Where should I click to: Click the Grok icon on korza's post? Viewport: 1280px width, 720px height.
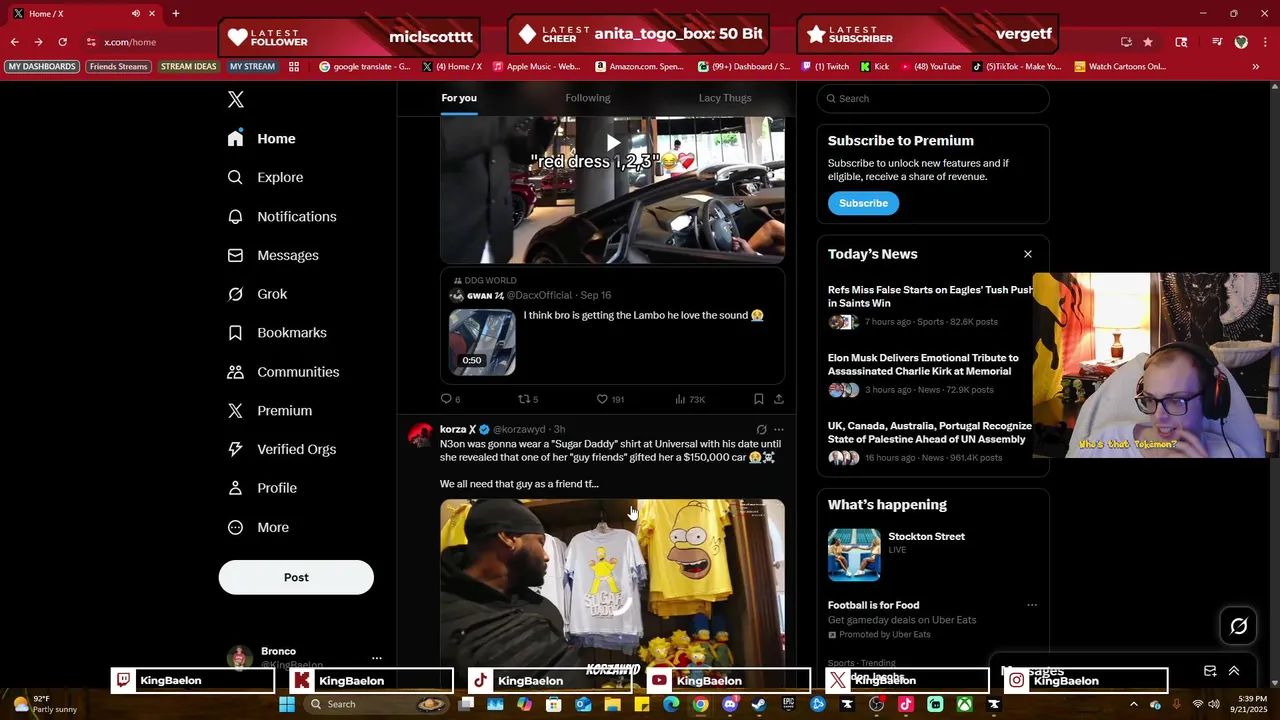pos(761,429)
